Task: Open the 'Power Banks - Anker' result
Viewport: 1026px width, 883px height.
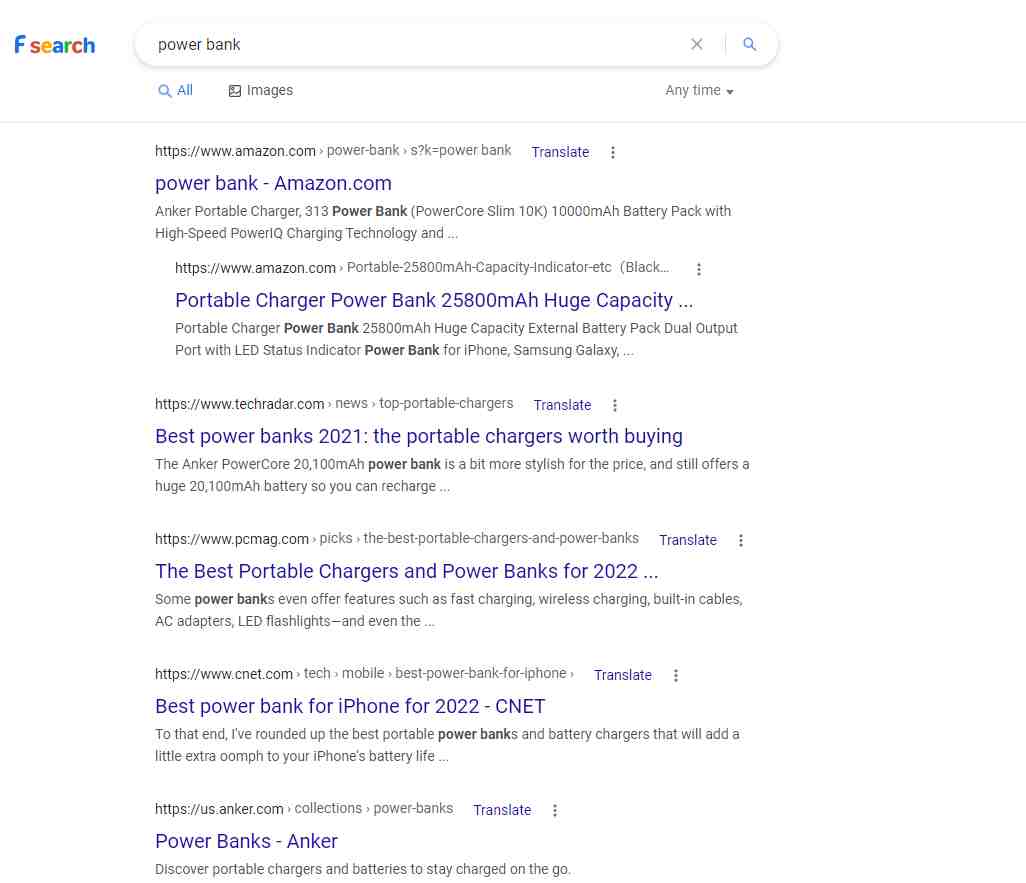Action: 246,841
